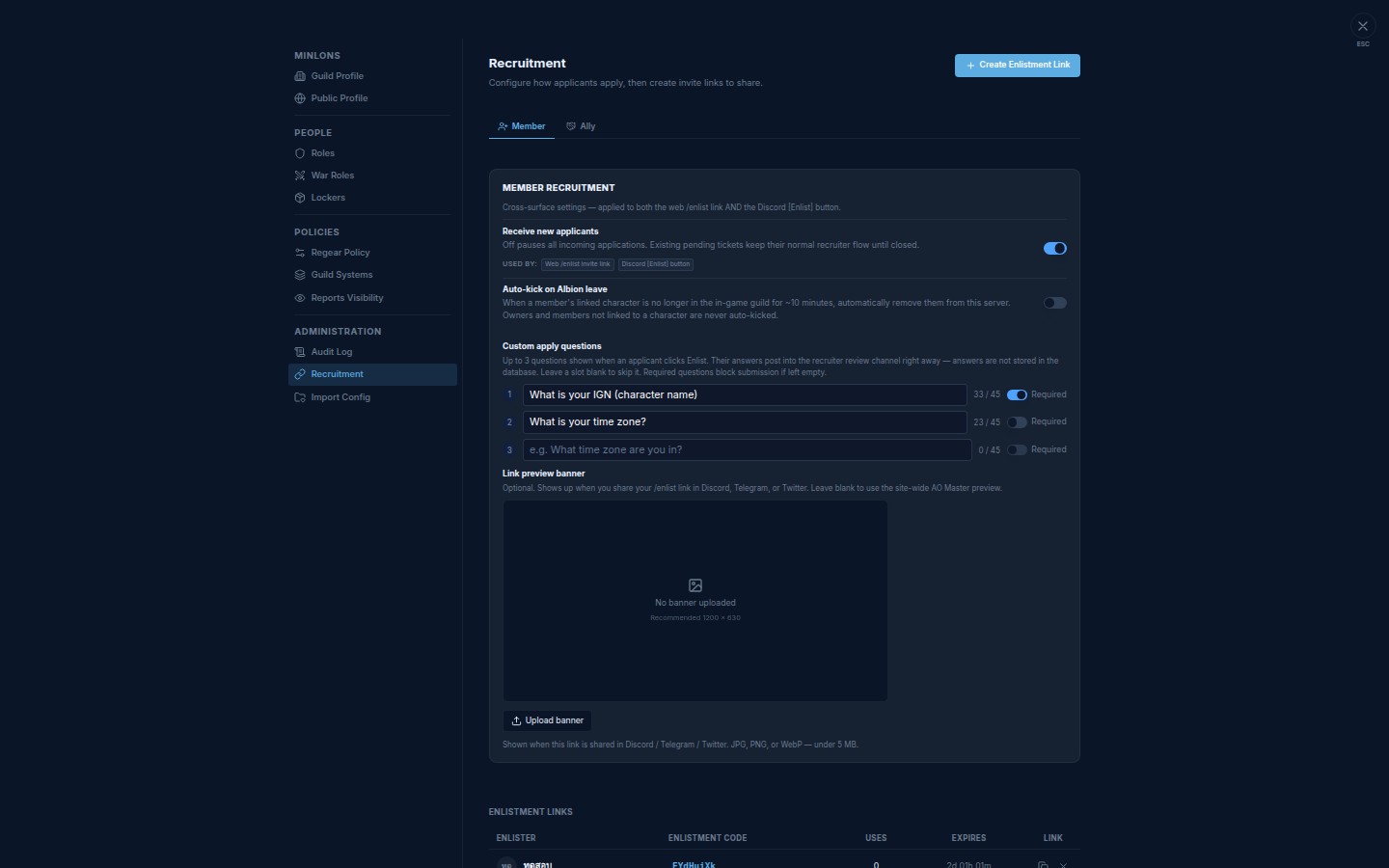Image resolution: width=1389 pixels, height=868 pixels.
Task: Open Regear Policy settings
Action: point(372,253)
